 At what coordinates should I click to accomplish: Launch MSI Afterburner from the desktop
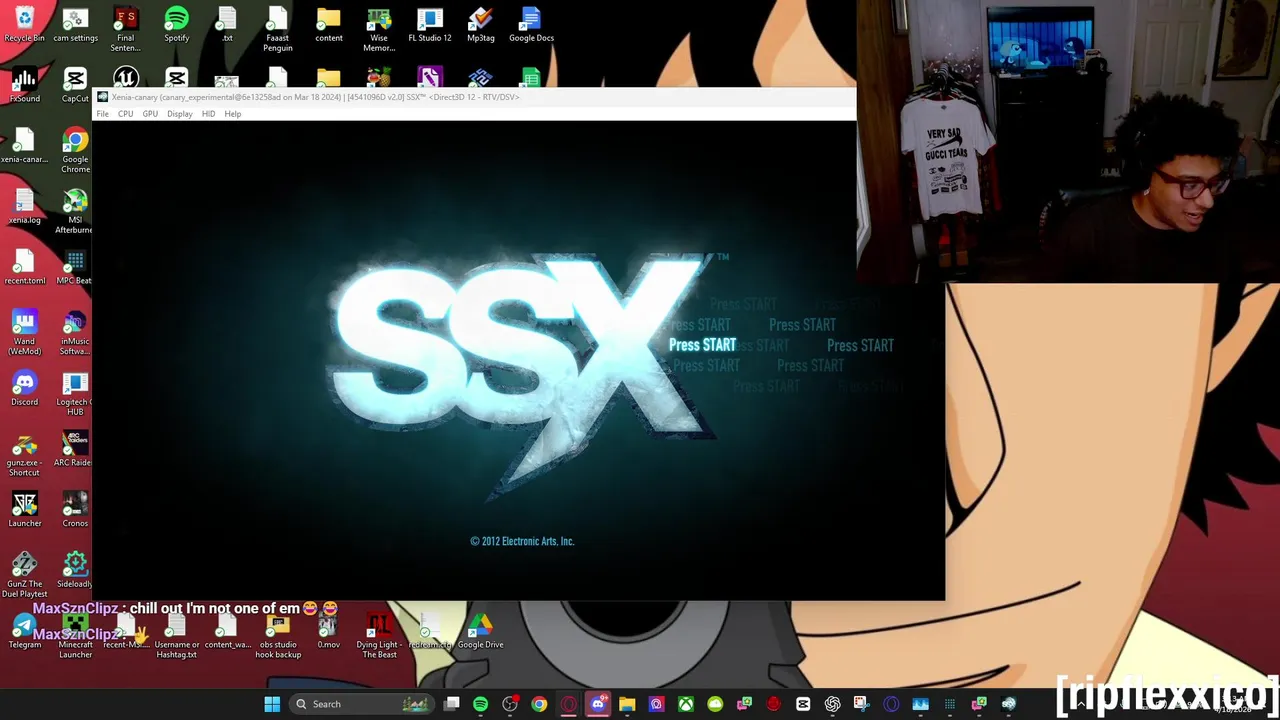coord(75,211)
